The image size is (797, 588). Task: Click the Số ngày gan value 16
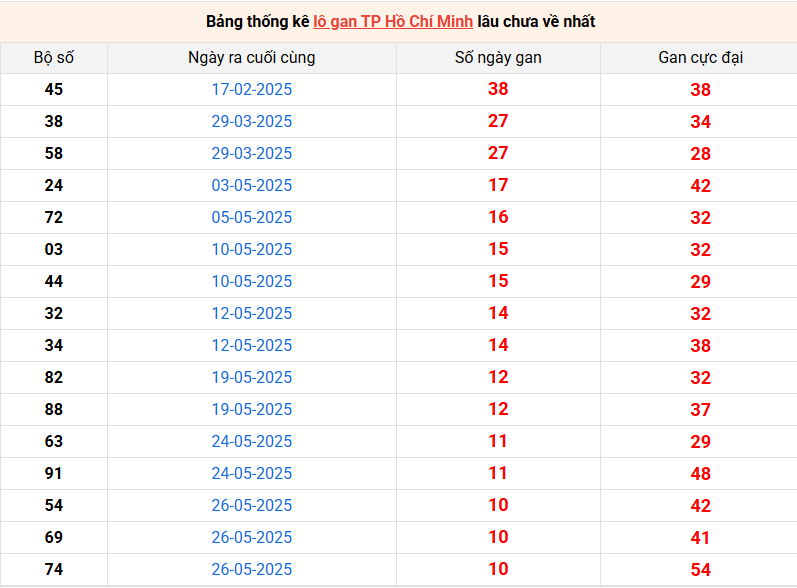(x=498, y=217)
